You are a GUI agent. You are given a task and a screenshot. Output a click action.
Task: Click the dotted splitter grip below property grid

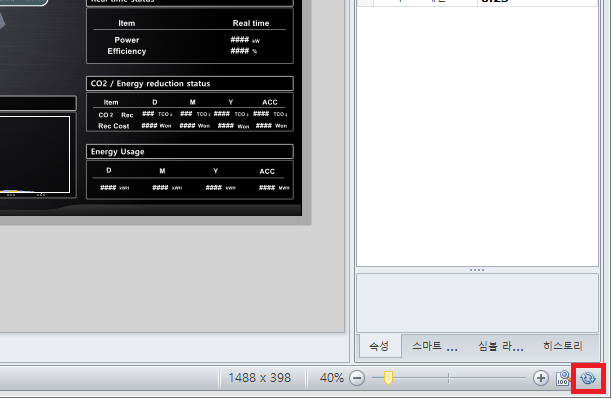click(x=477, y=270)
